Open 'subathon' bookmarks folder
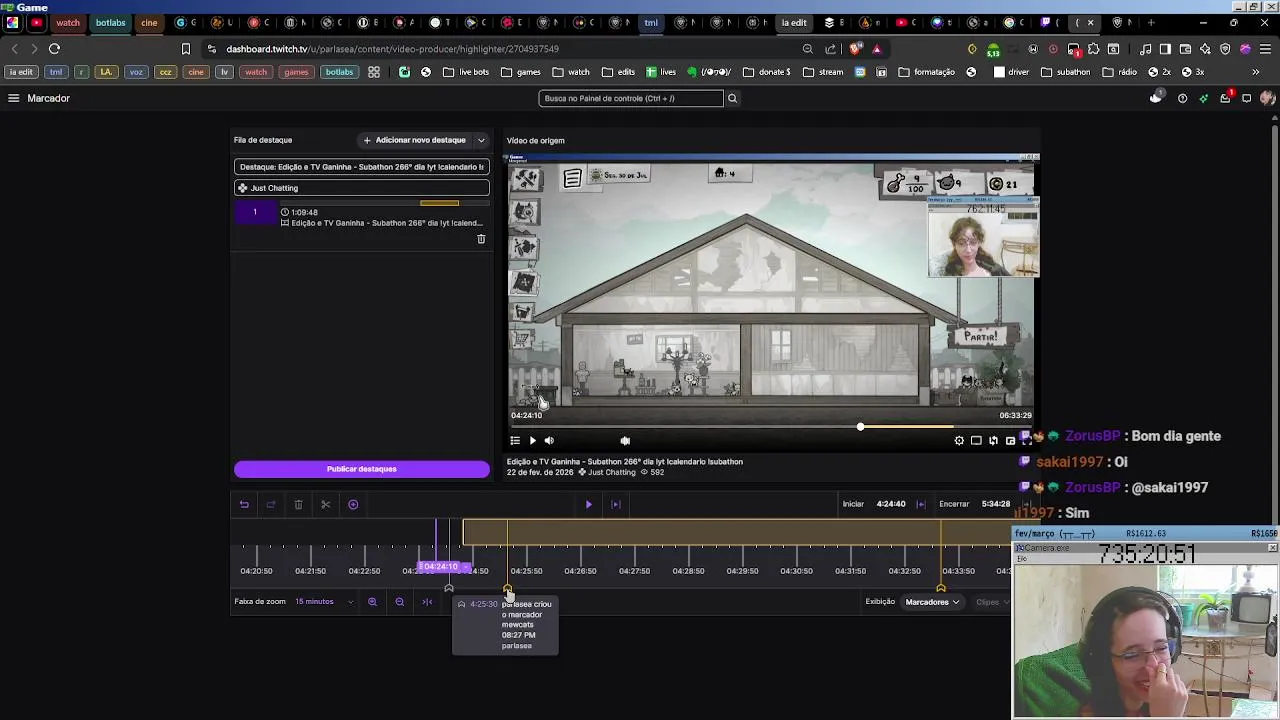Viewport: 1280px width, 720px height. pyautogui.click(x=1065, y=72)
